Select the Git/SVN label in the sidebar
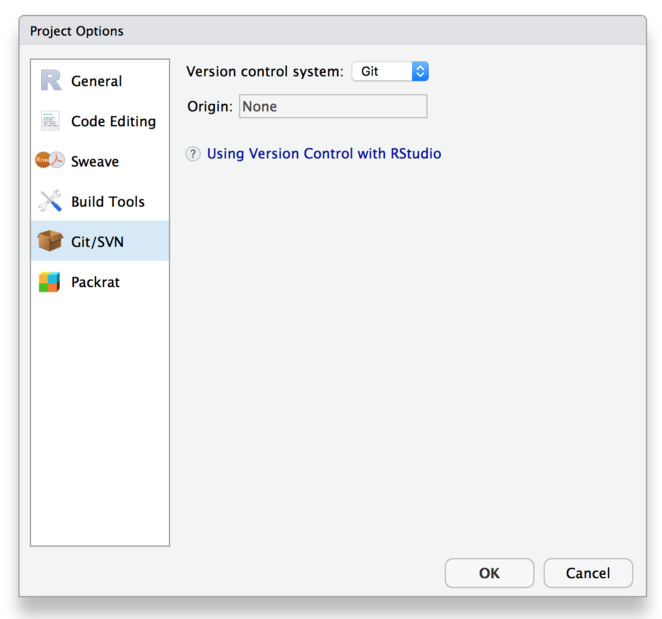 [98, 242]
